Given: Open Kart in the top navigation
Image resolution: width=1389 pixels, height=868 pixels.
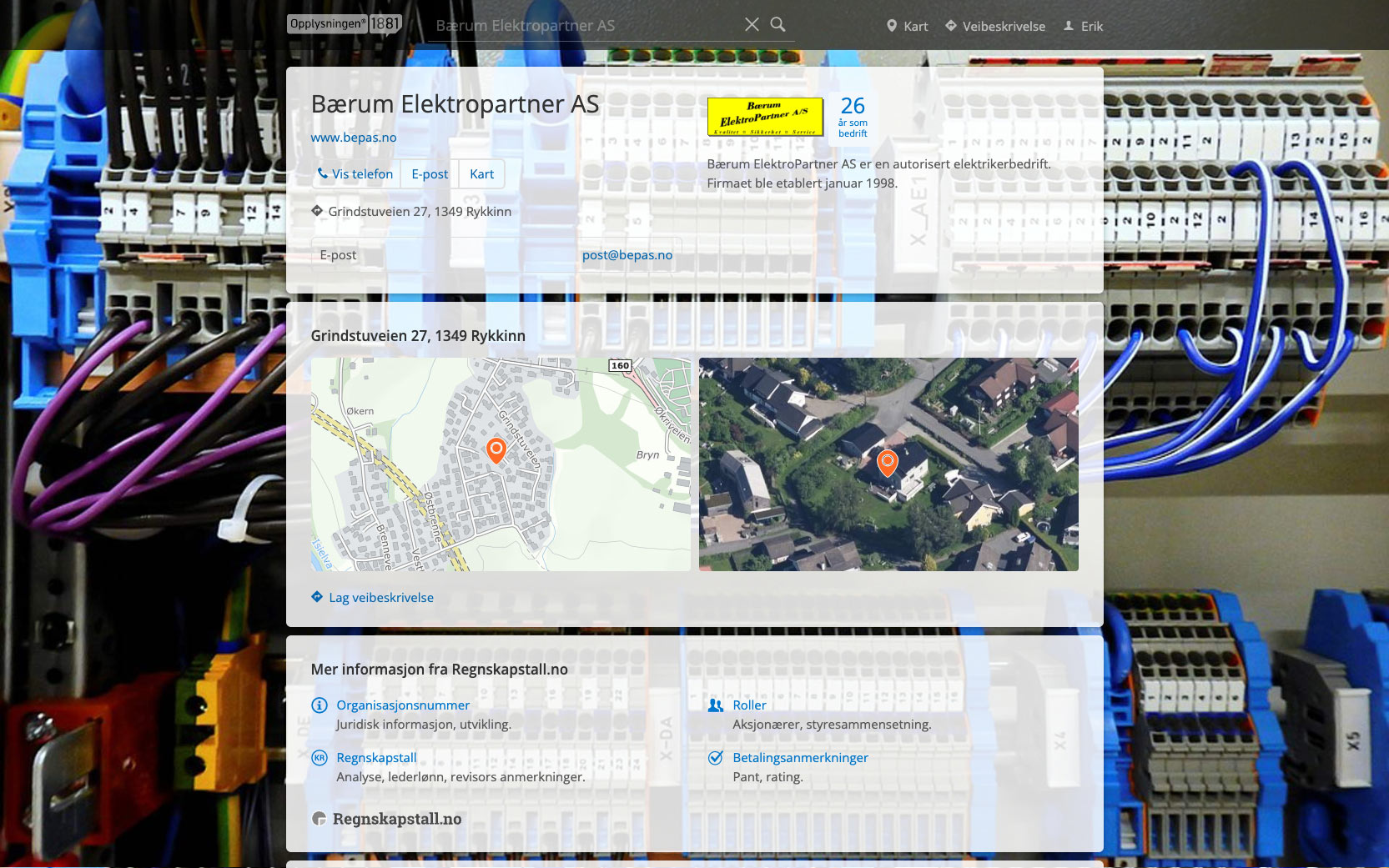Looking at the screenshot, I should [907, 27].
